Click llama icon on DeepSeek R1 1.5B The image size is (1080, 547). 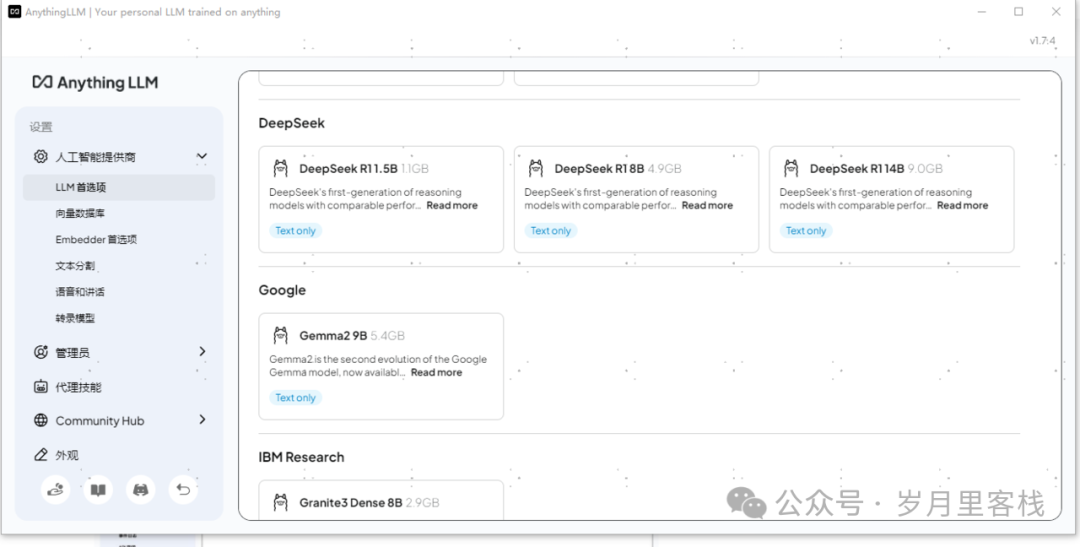tap(280, 168)
